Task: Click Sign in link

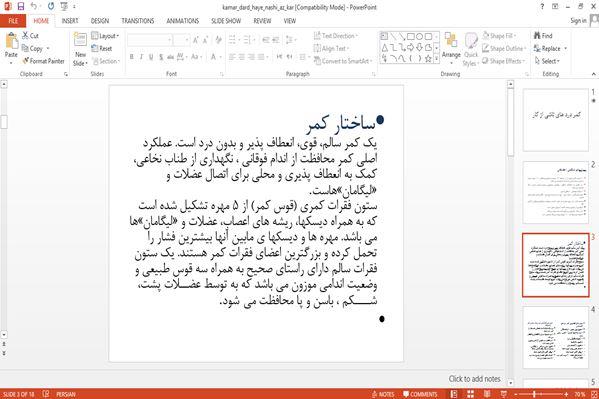Action: point(578,21)
